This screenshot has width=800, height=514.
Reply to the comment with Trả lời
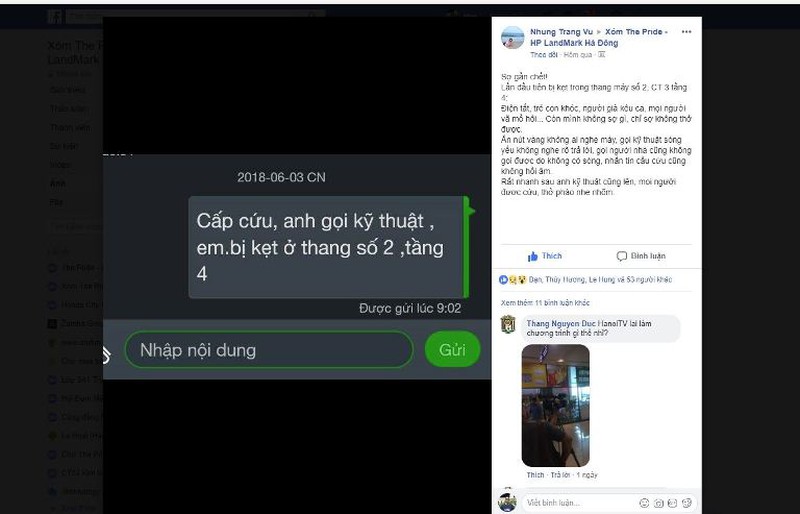point(560,475)
